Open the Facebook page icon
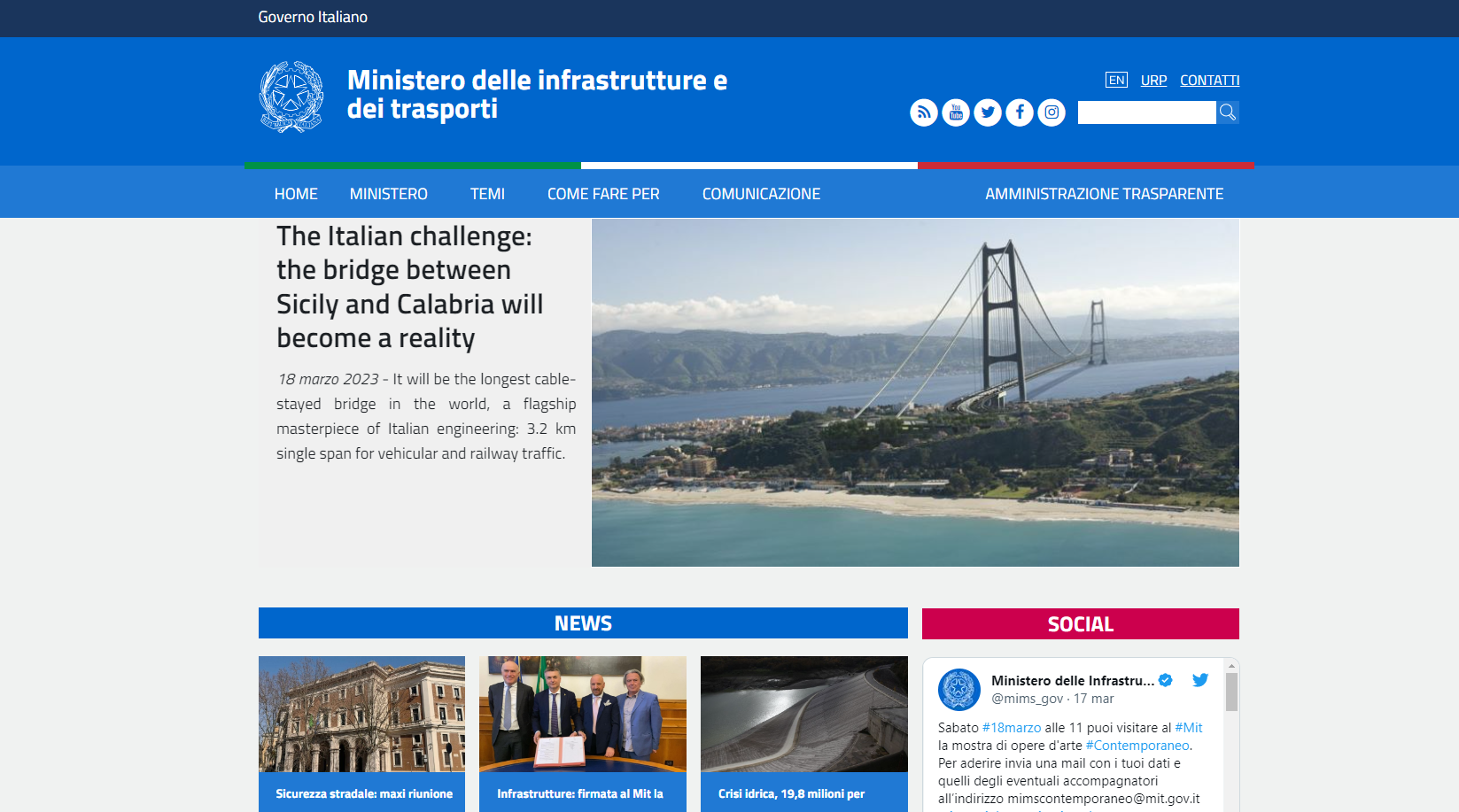This screenshot has height=812, width=1459. [1020, 112]
